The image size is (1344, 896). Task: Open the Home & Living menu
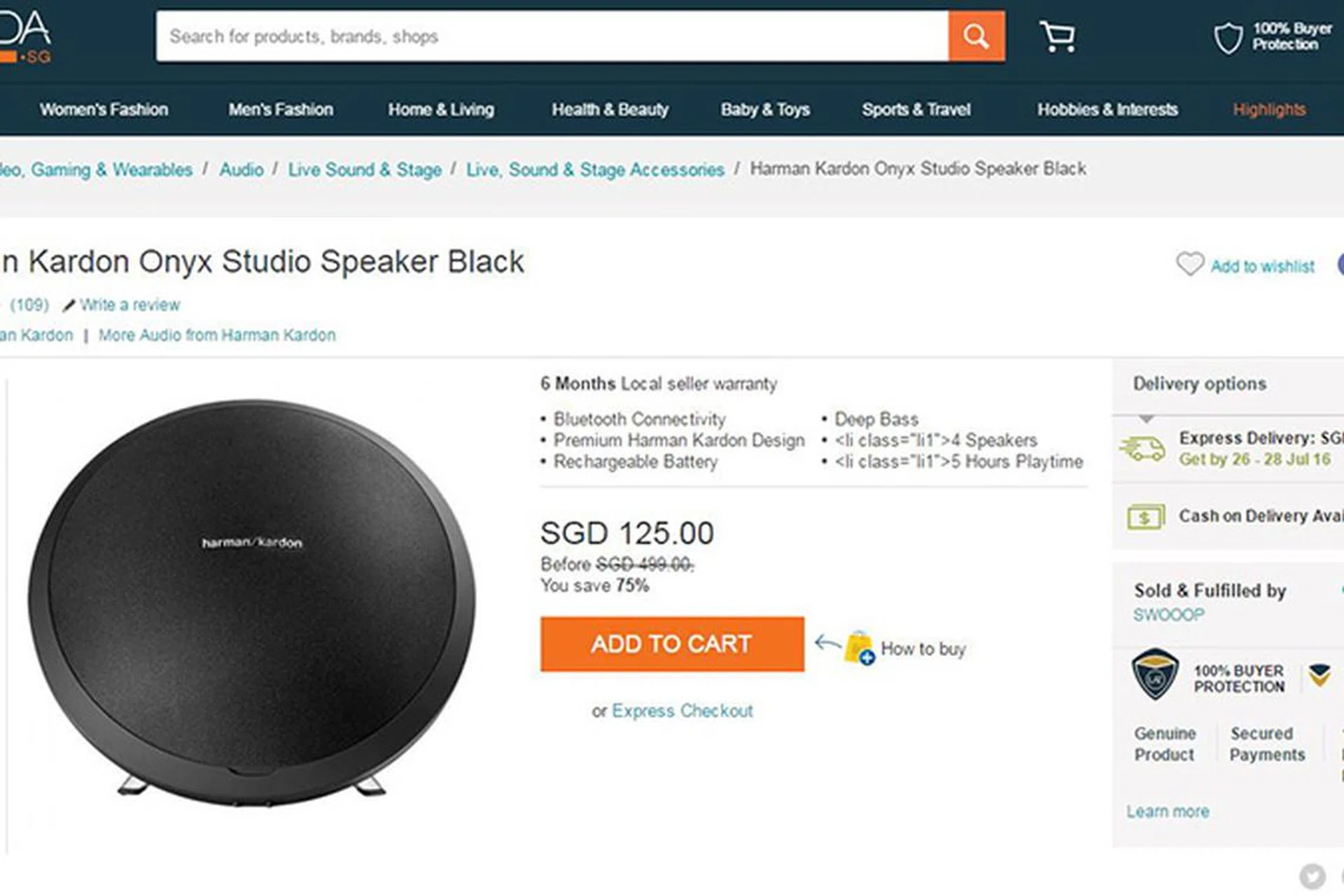coord(441,110)
